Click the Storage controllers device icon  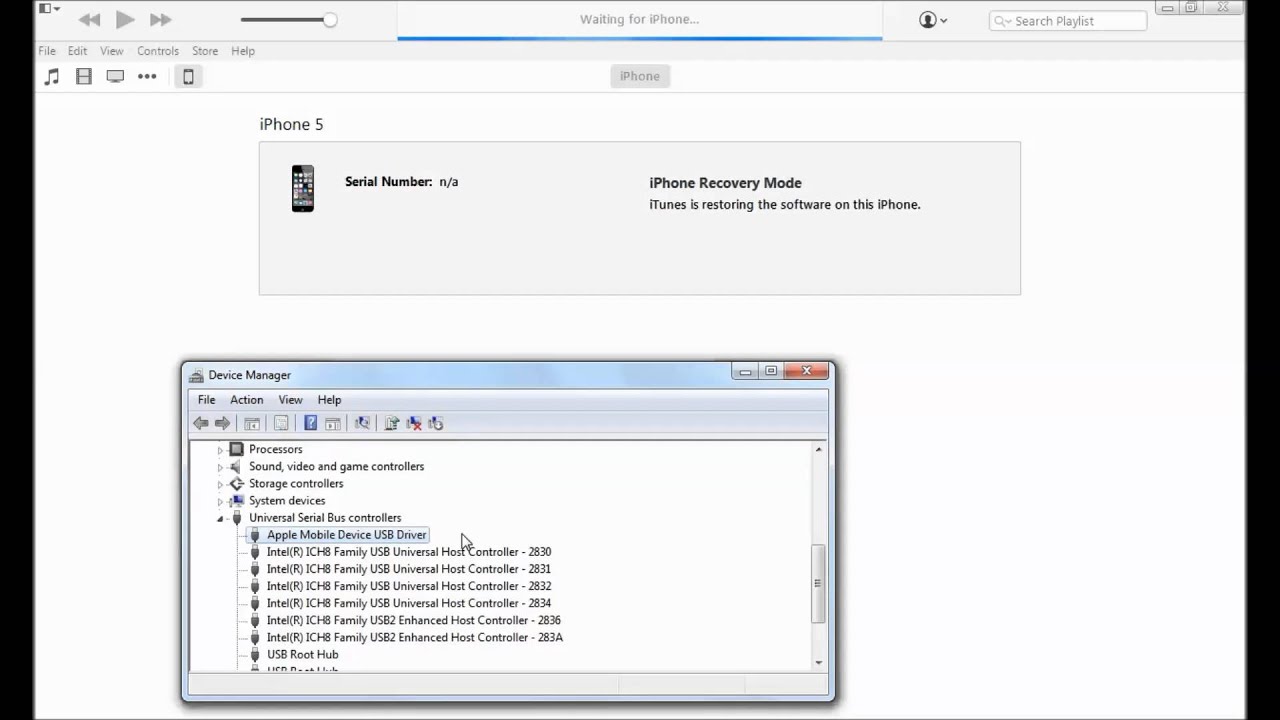click(237, 484)
